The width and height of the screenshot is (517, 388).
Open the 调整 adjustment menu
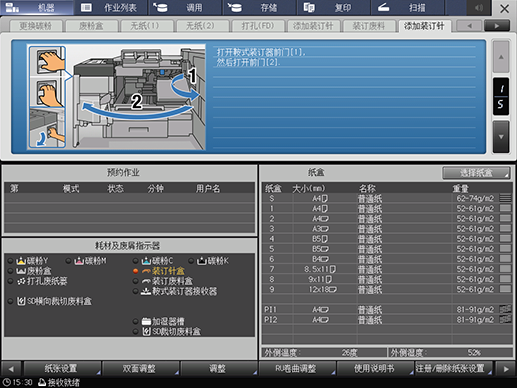tap(219, 369)
